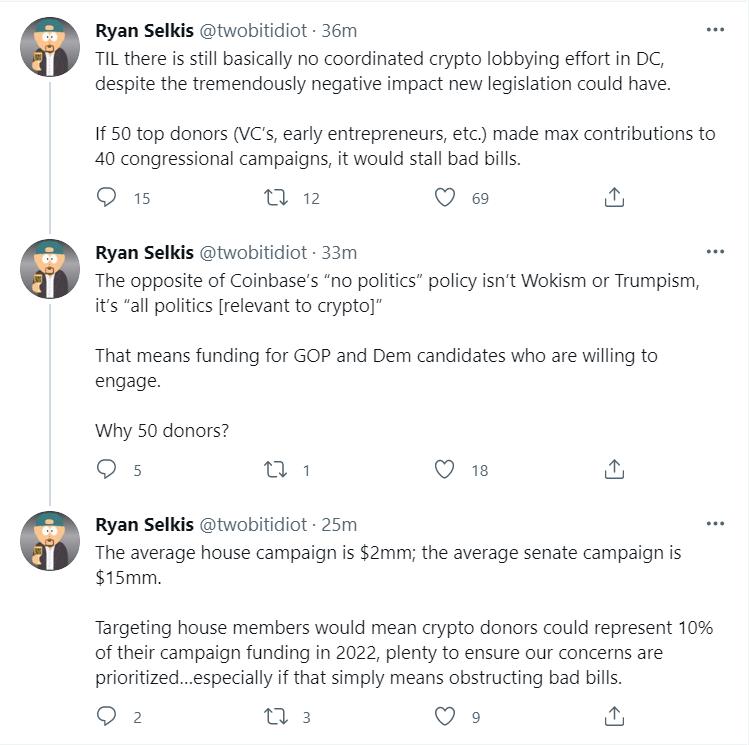Image resolution: width=749 pixels, height=745 pixels.
Task: Retweet the tweet with 12 retweets
Action: (275, 198)
